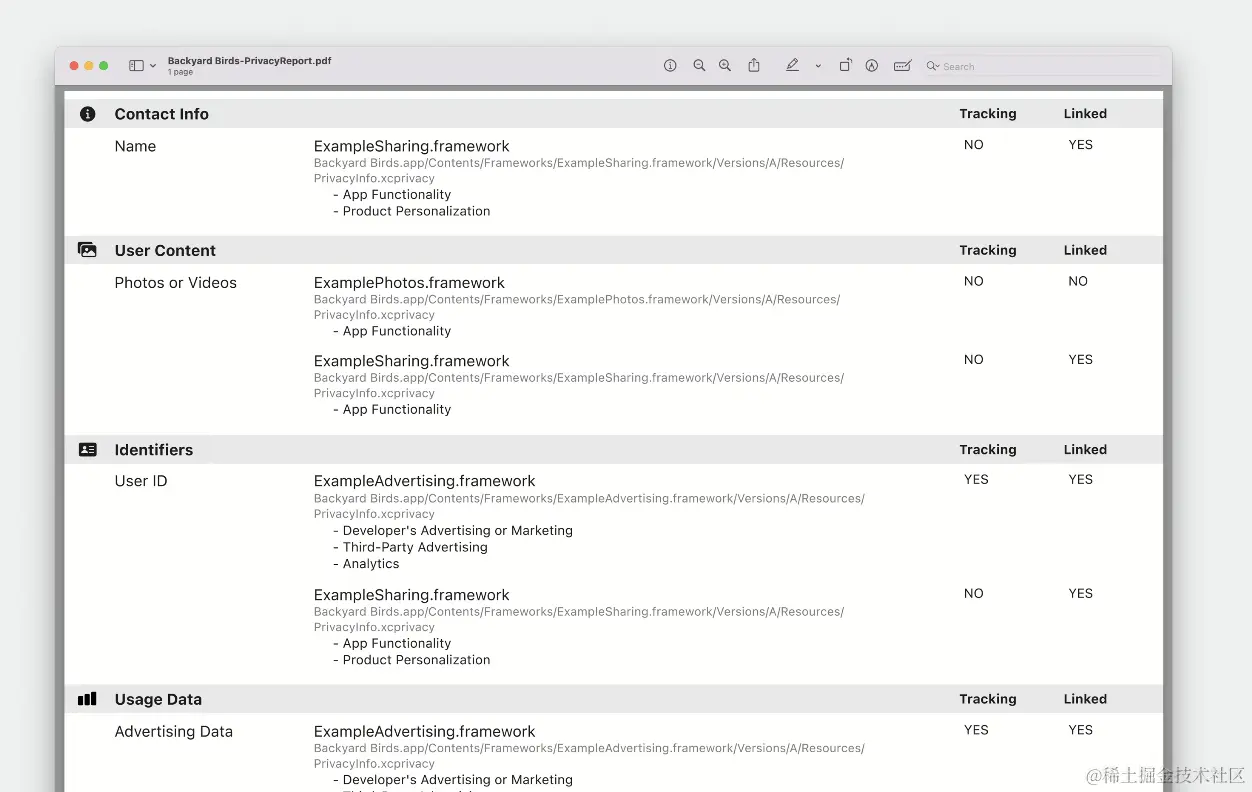Select the highlight pen tool
This screenshot has height=792, width=1252.
[792, 66]
